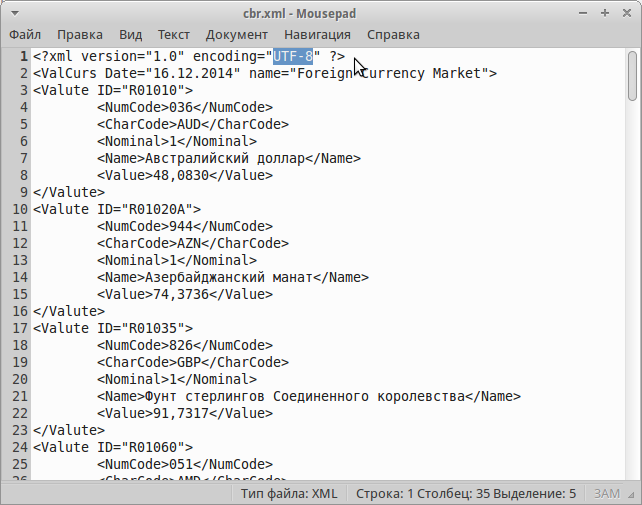The image size is (642, 505).
Task: Open the Текст menu
Action: coord(174,35)
